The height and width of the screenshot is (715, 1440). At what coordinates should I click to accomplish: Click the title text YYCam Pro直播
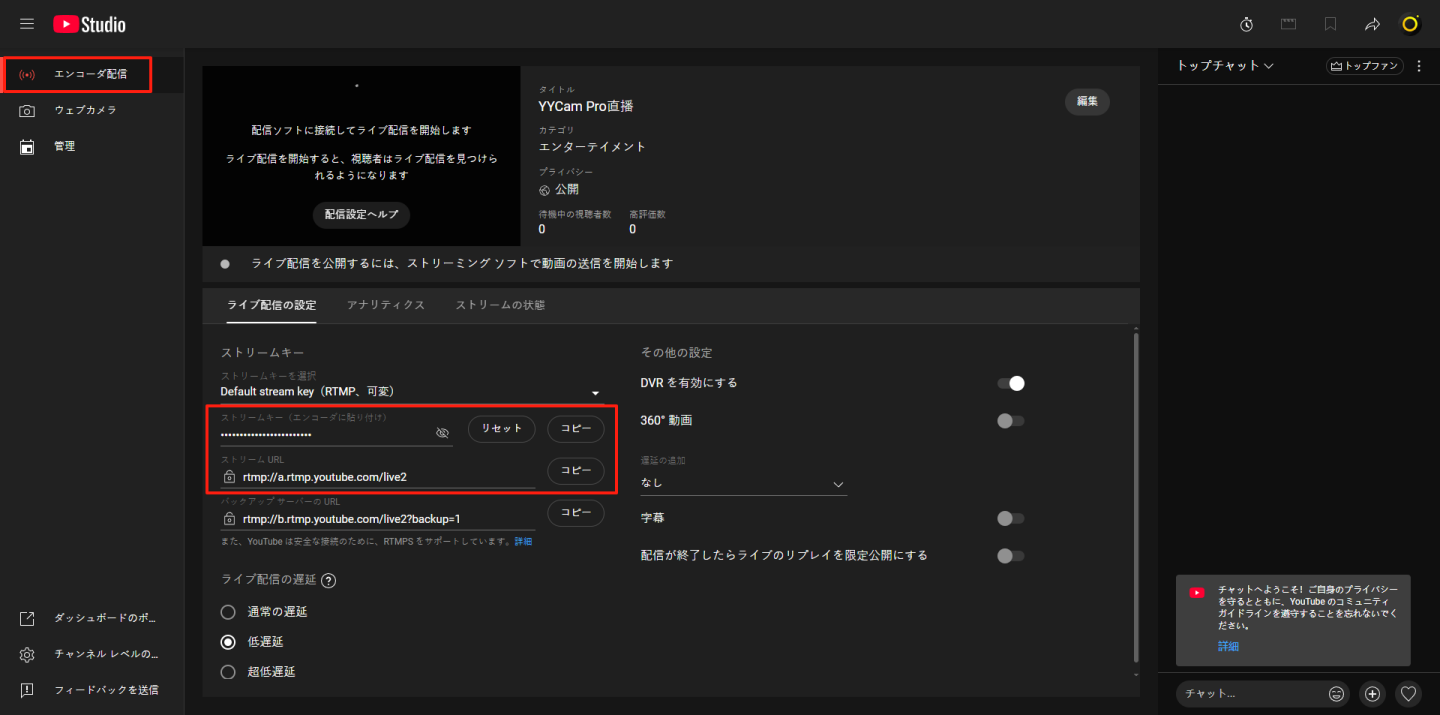coord(586,106)
